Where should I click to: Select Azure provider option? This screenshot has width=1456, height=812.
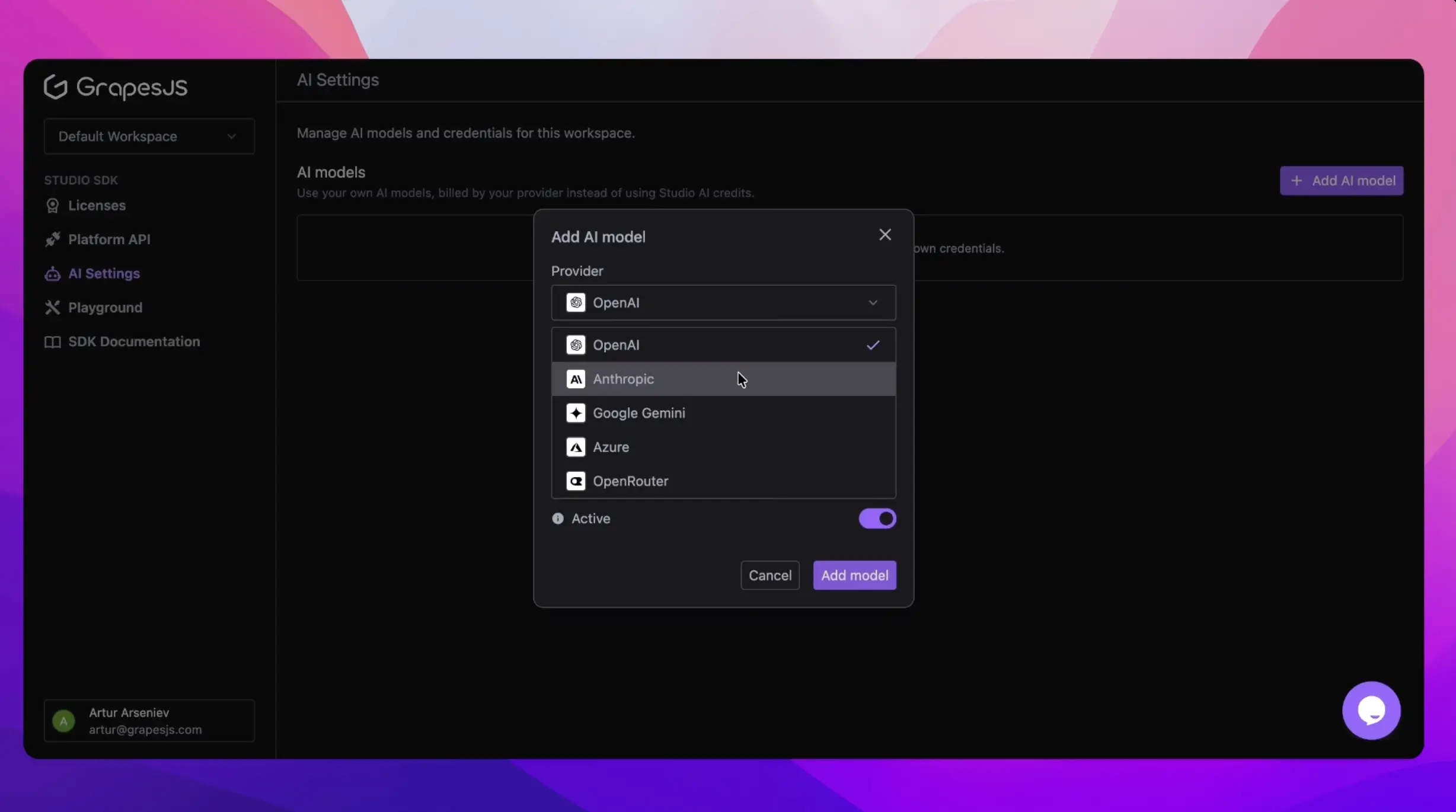pyautogui.click(x=723, y=447)
